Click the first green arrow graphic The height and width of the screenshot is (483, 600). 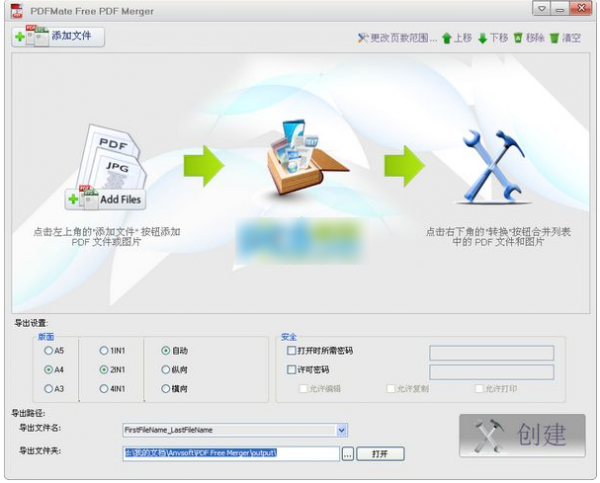[x=204, y=166]
